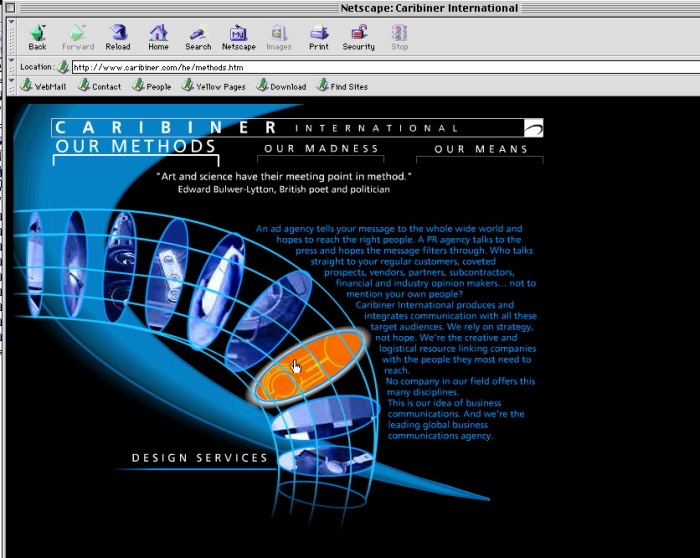This screenshot has width=700, height=558.
Task: Click the second blue oval image from the left
Action: (x=74, y=263)
